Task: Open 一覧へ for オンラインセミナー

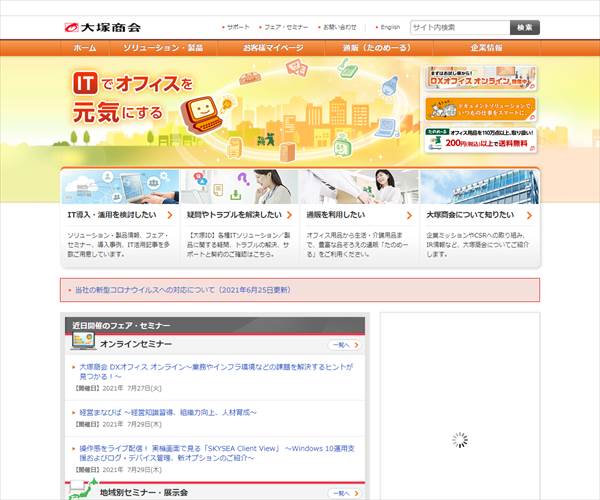Action: click(x=344, y=345)
